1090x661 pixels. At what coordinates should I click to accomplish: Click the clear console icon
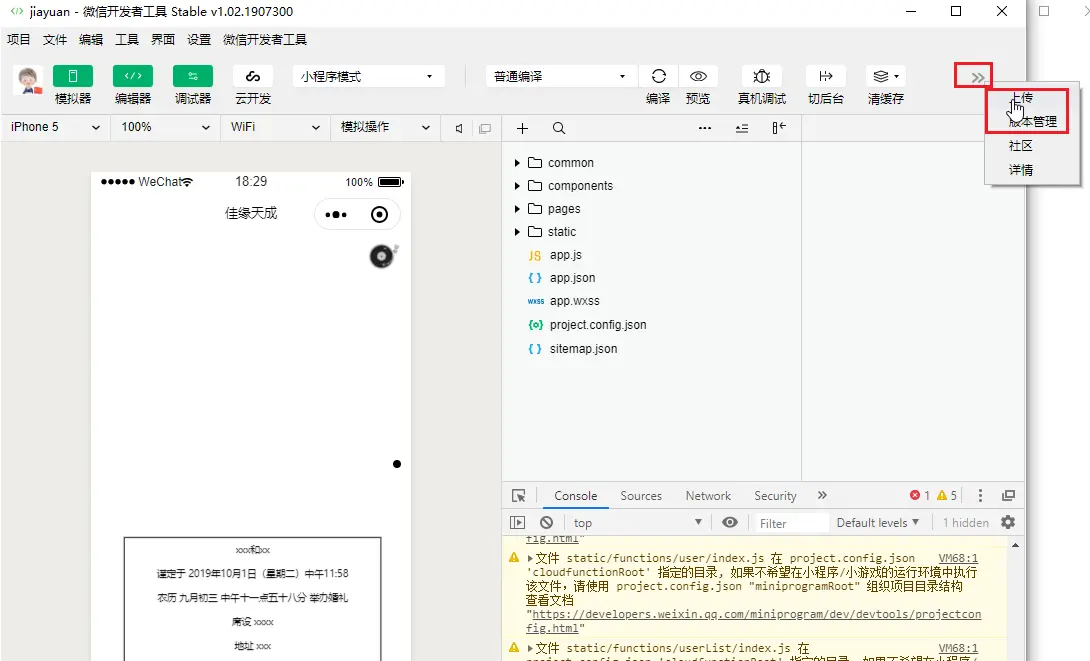[546, 523]
